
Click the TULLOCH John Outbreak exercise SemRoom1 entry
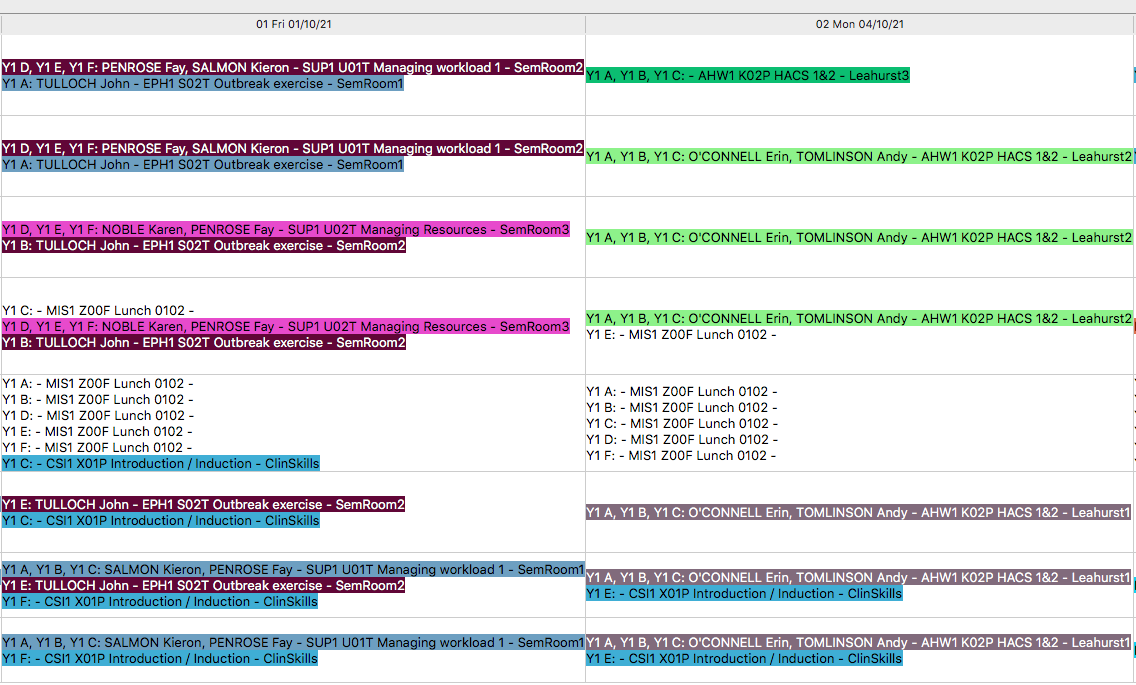click(200, 83)
